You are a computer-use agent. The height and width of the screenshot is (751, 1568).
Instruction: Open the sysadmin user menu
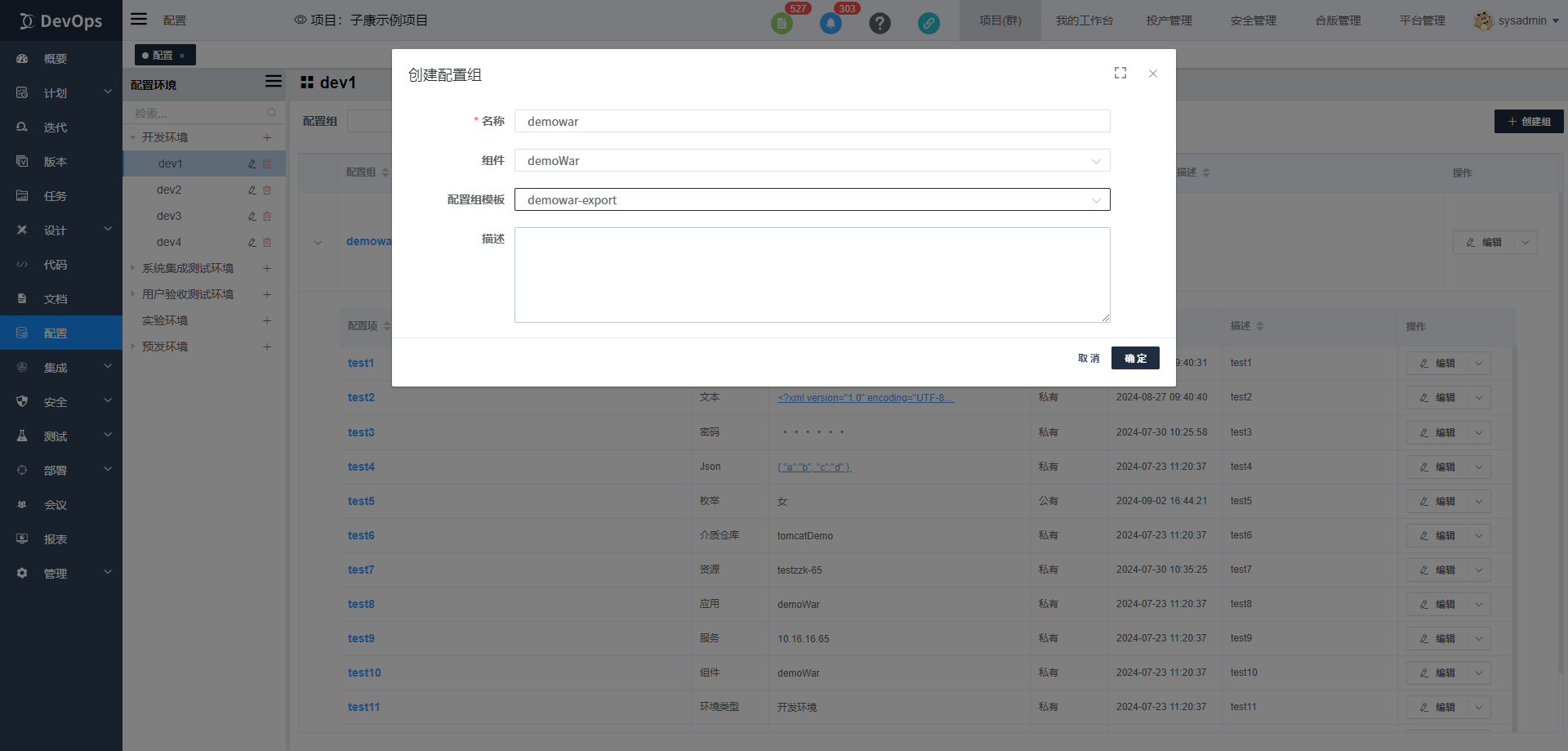pyautogui.click(x=1518, y=20)
